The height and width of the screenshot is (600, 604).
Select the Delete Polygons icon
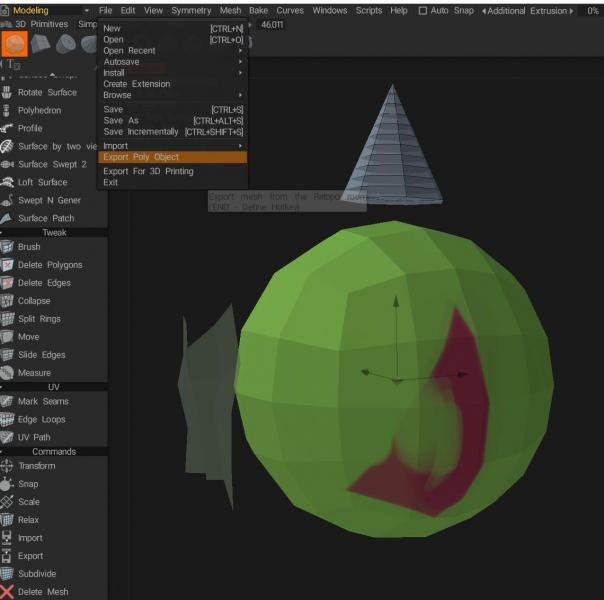pos(7,265)
